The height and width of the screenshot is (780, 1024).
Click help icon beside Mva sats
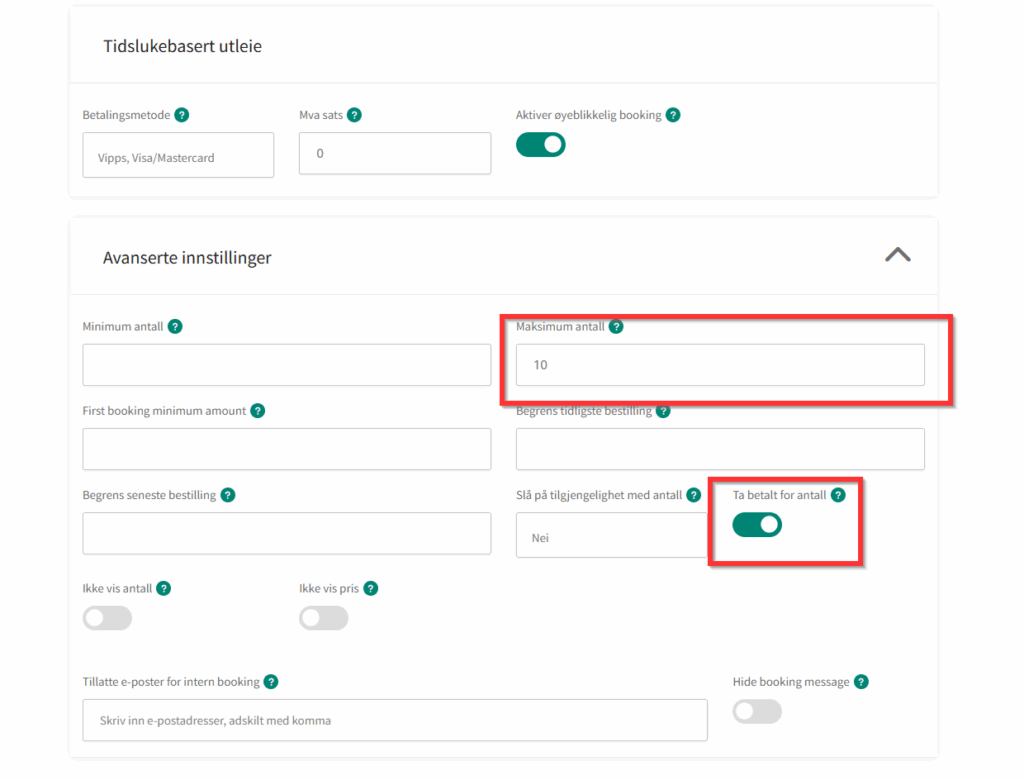coord(354,115)
